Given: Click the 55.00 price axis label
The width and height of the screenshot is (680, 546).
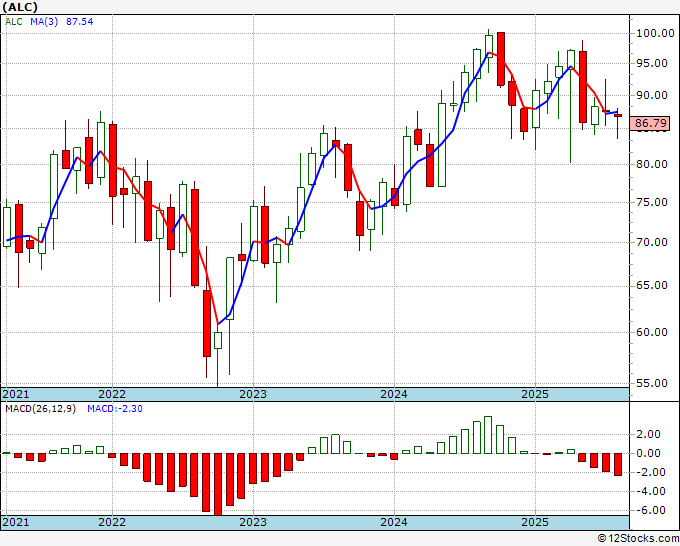Looking at the screenshot, I should pyautogui.click(x=652, y=383).
